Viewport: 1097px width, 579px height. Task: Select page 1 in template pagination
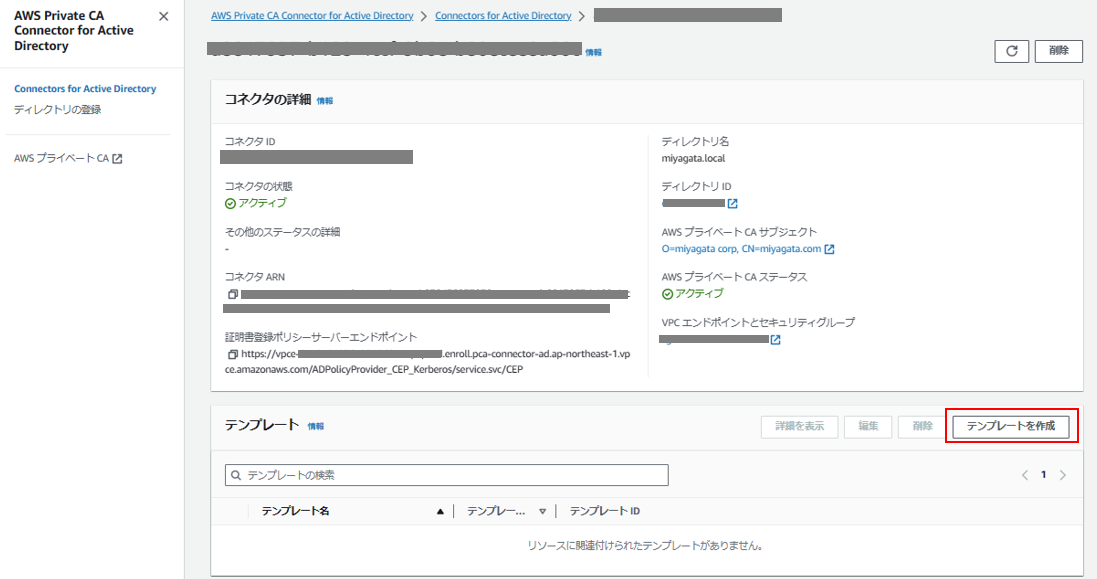[1043, 475]
